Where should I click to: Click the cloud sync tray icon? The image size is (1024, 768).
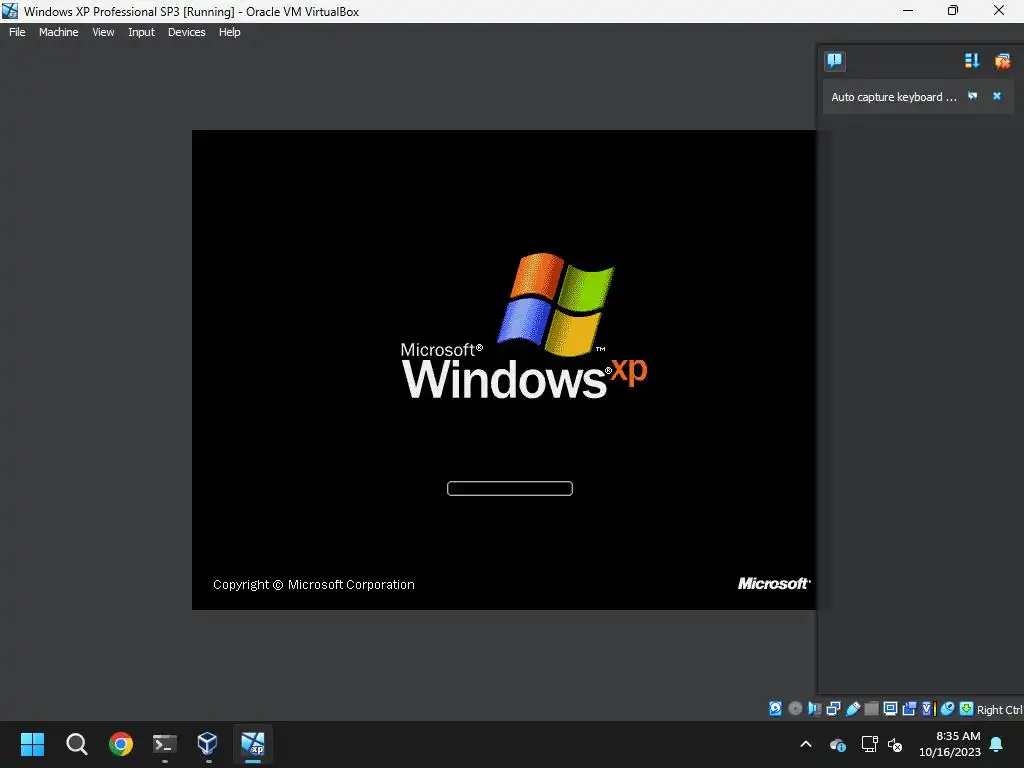coord(837,744)
